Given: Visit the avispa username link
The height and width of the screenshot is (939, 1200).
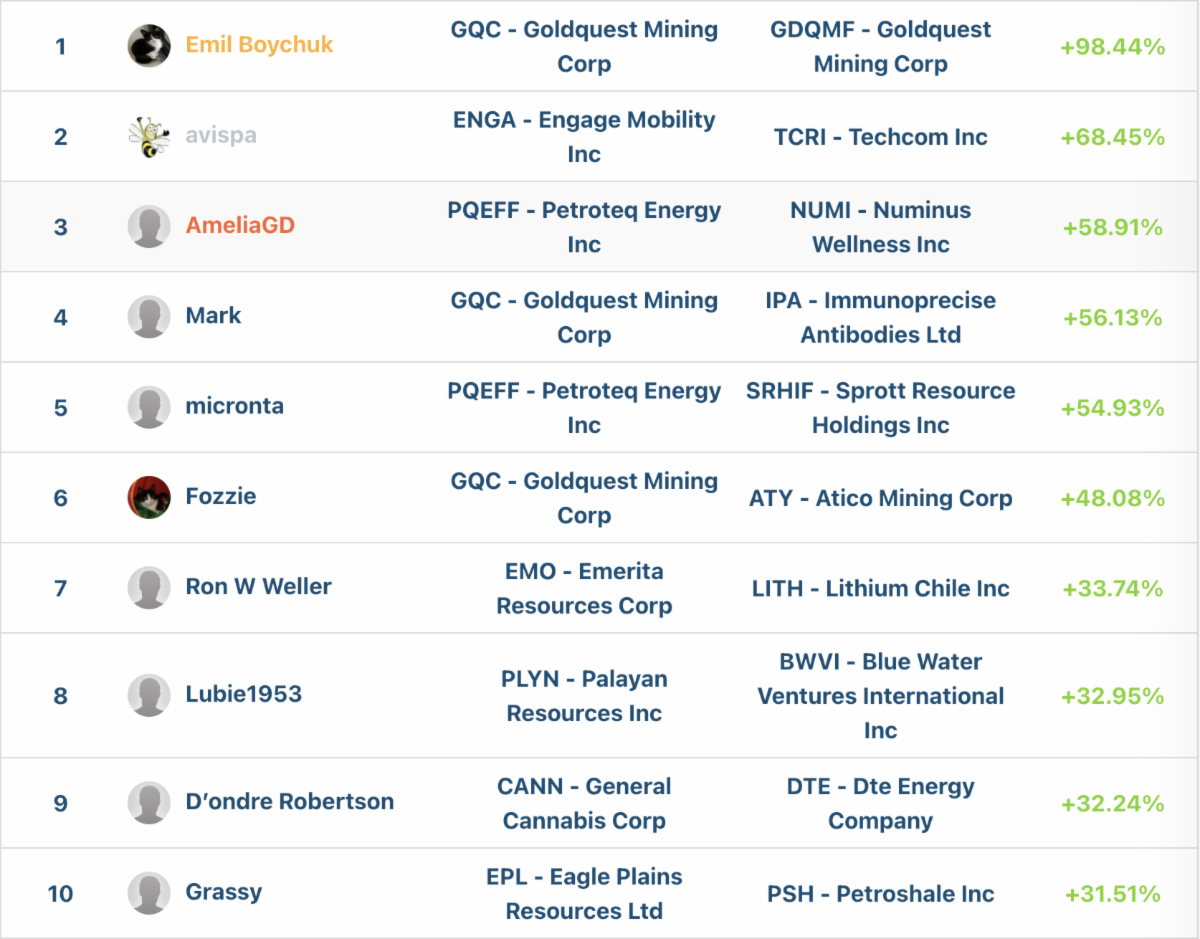Looking at the screenshot, I should click(x=221, y=136).
